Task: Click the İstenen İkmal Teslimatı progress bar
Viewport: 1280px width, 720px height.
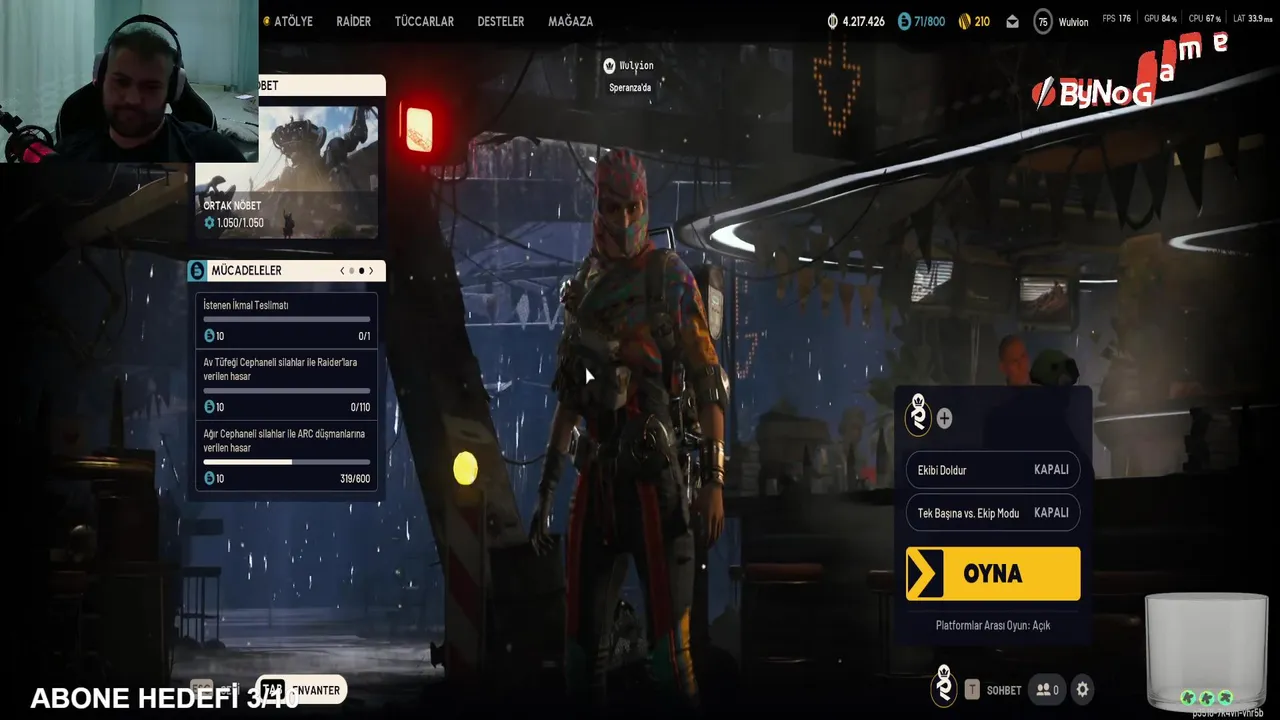Action: 287,320
